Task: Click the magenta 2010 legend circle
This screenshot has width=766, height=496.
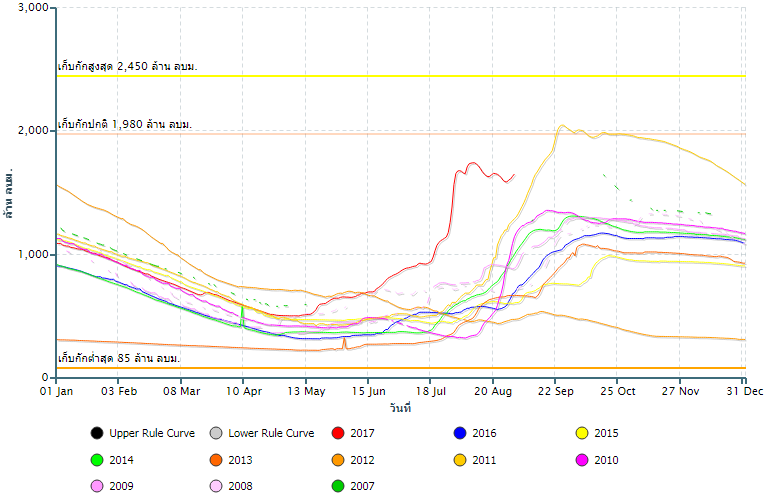Action: pyautogui.click(x=581, y=460)
